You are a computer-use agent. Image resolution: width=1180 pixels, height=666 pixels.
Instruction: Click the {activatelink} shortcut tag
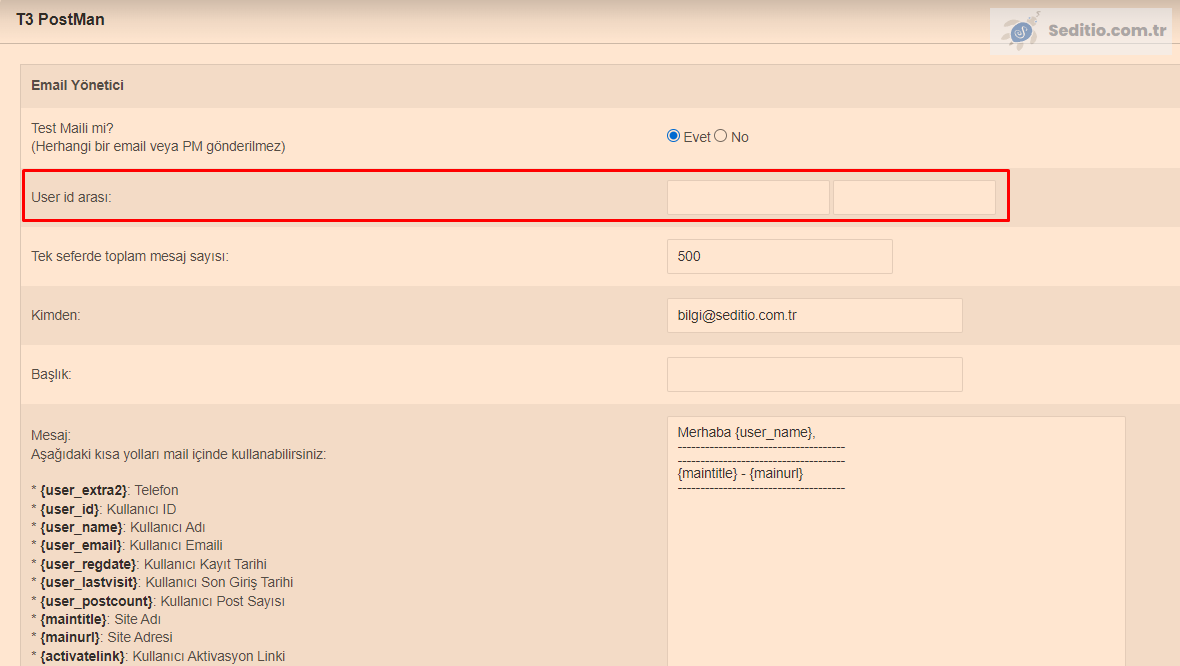pyautogui.click(x=82, y=656)
